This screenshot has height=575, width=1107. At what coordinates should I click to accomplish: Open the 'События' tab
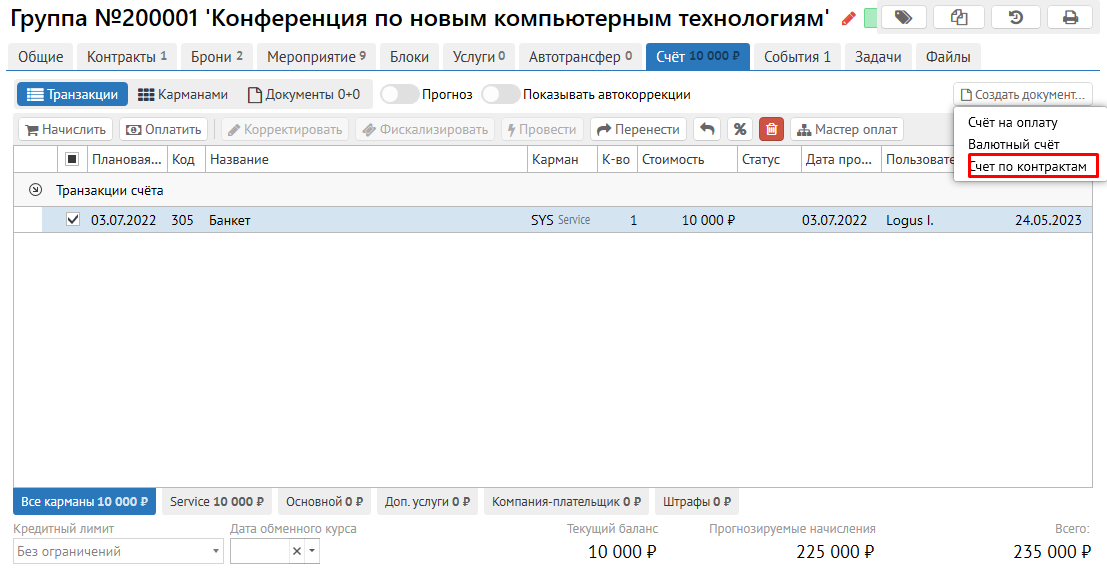point(797,57)
